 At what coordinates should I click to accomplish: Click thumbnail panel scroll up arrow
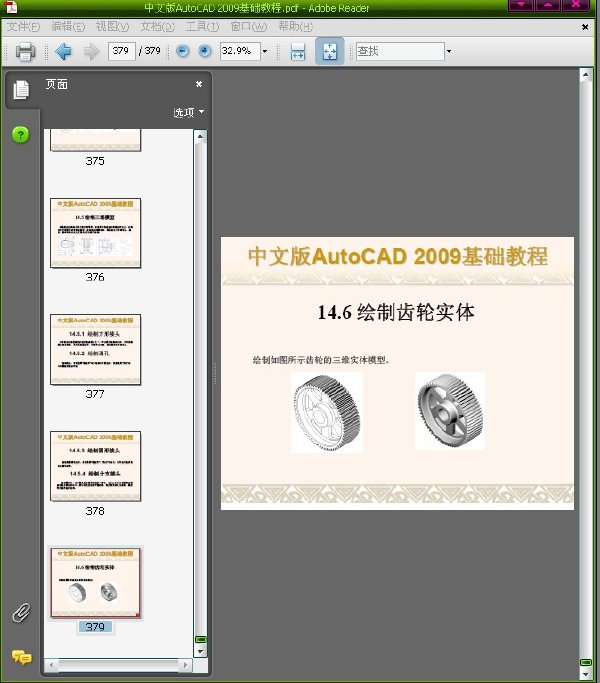pos(200,136)
